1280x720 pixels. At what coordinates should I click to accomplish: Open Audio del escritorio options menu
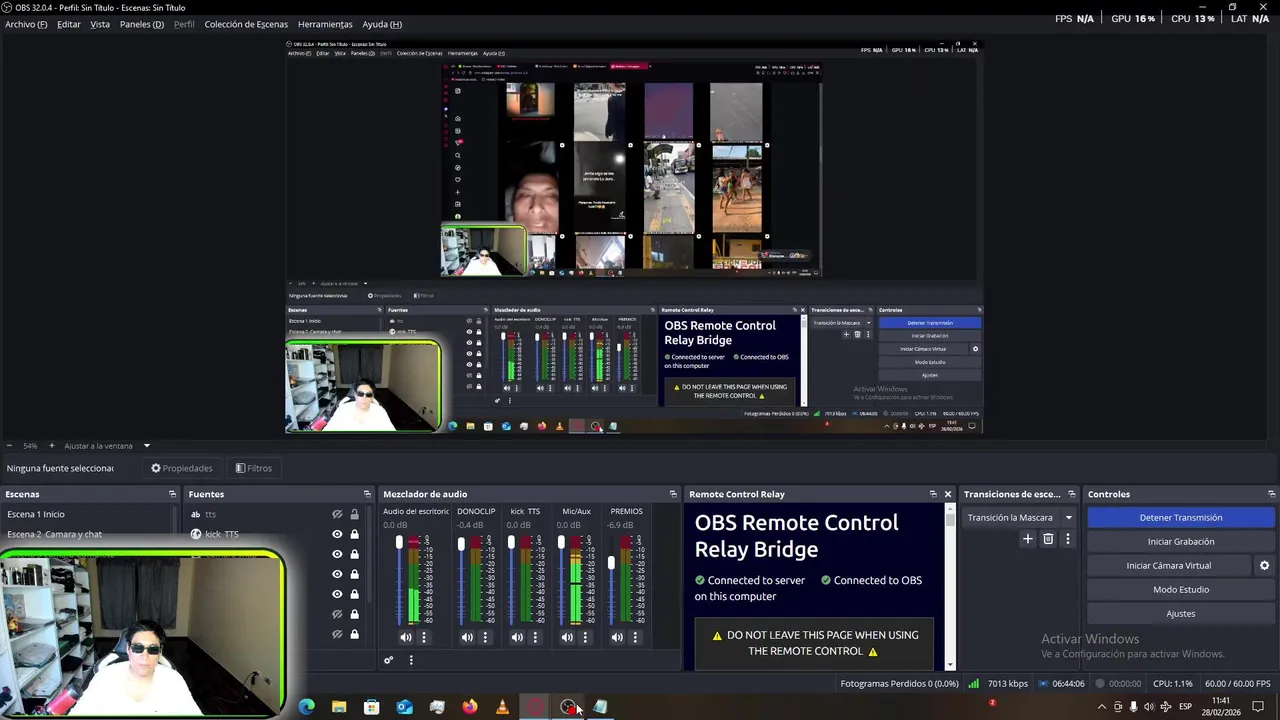tap(424, 637)
